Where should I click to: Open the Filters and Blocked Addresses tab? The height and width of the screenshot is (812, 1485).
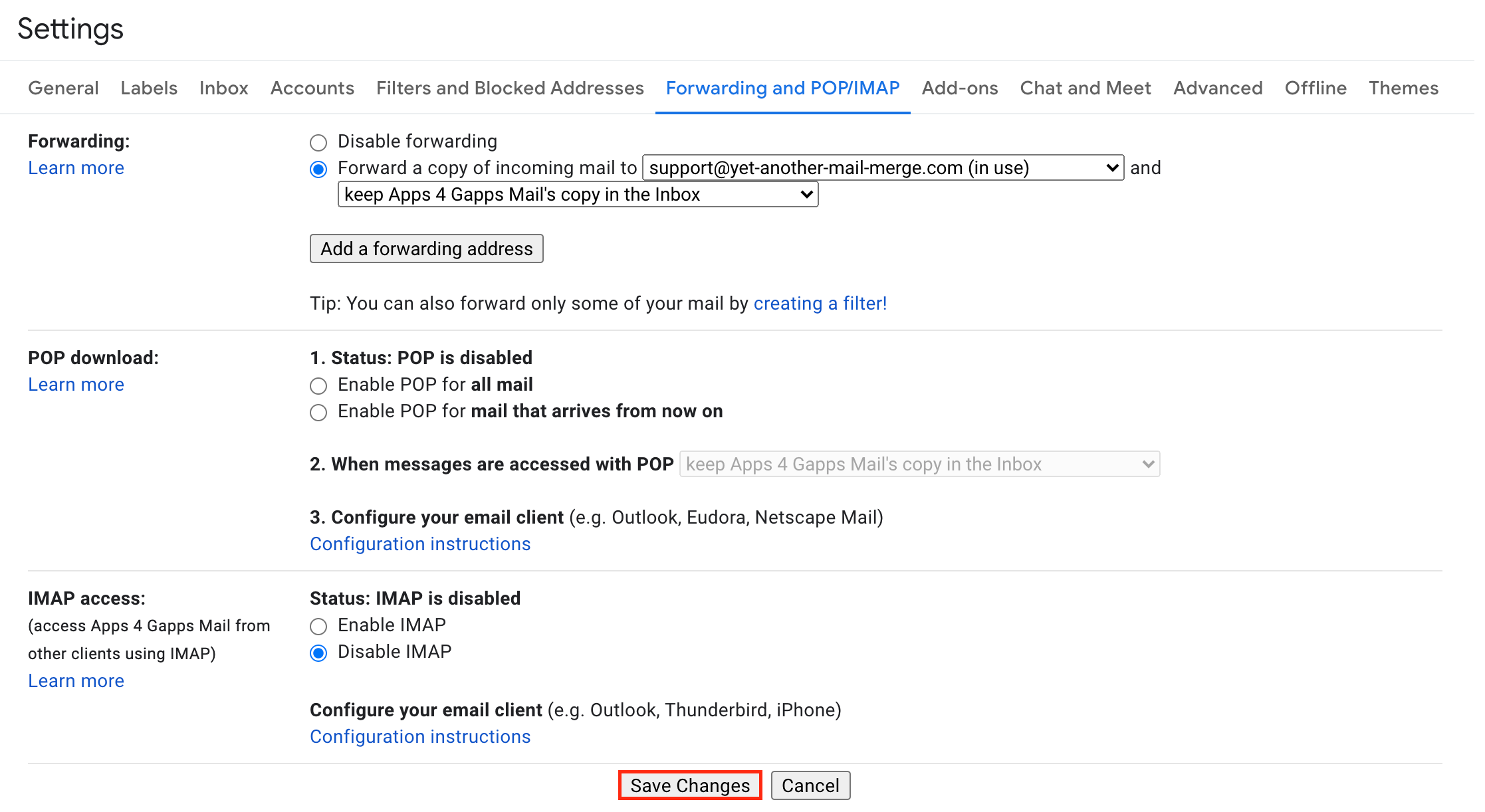coord(509,88)
